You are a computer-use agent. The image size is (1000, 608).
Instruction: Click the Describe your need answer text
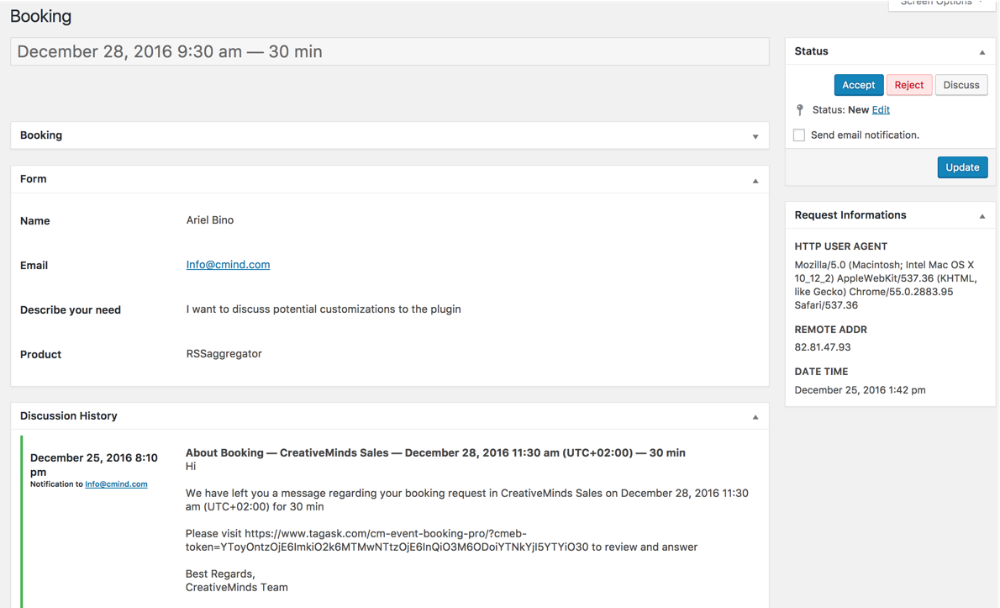point(323,309)
